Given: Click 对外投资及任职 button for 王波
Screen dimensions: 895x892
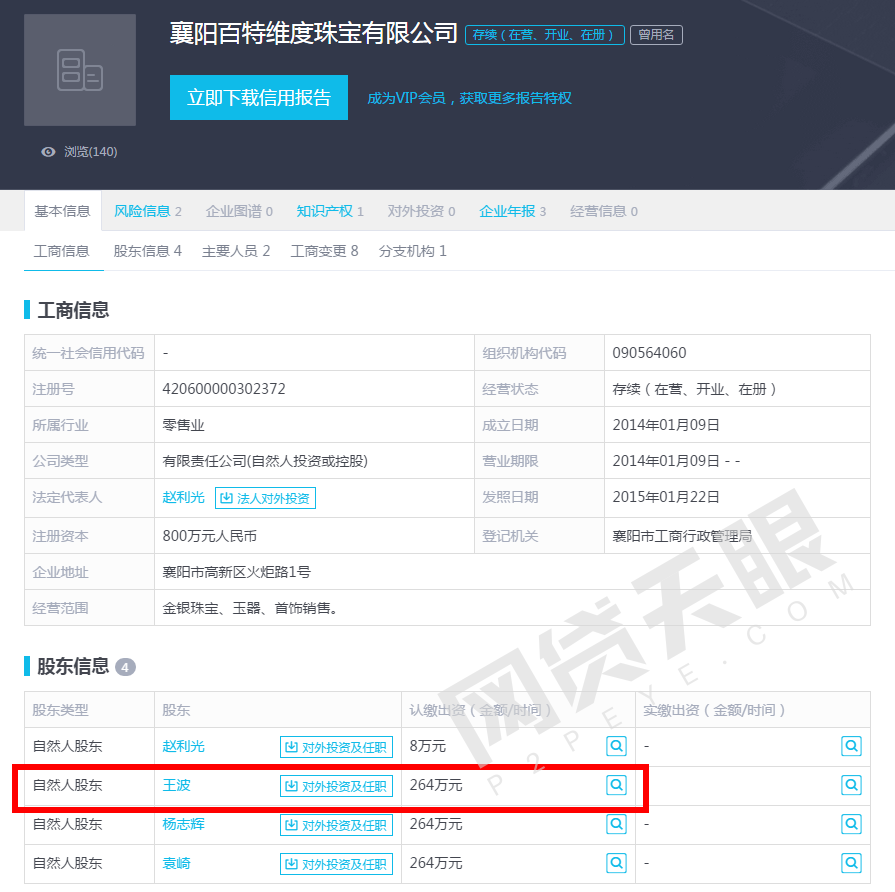Looking at the screenshot, I should pyautogui.click(x=336, y=786).
